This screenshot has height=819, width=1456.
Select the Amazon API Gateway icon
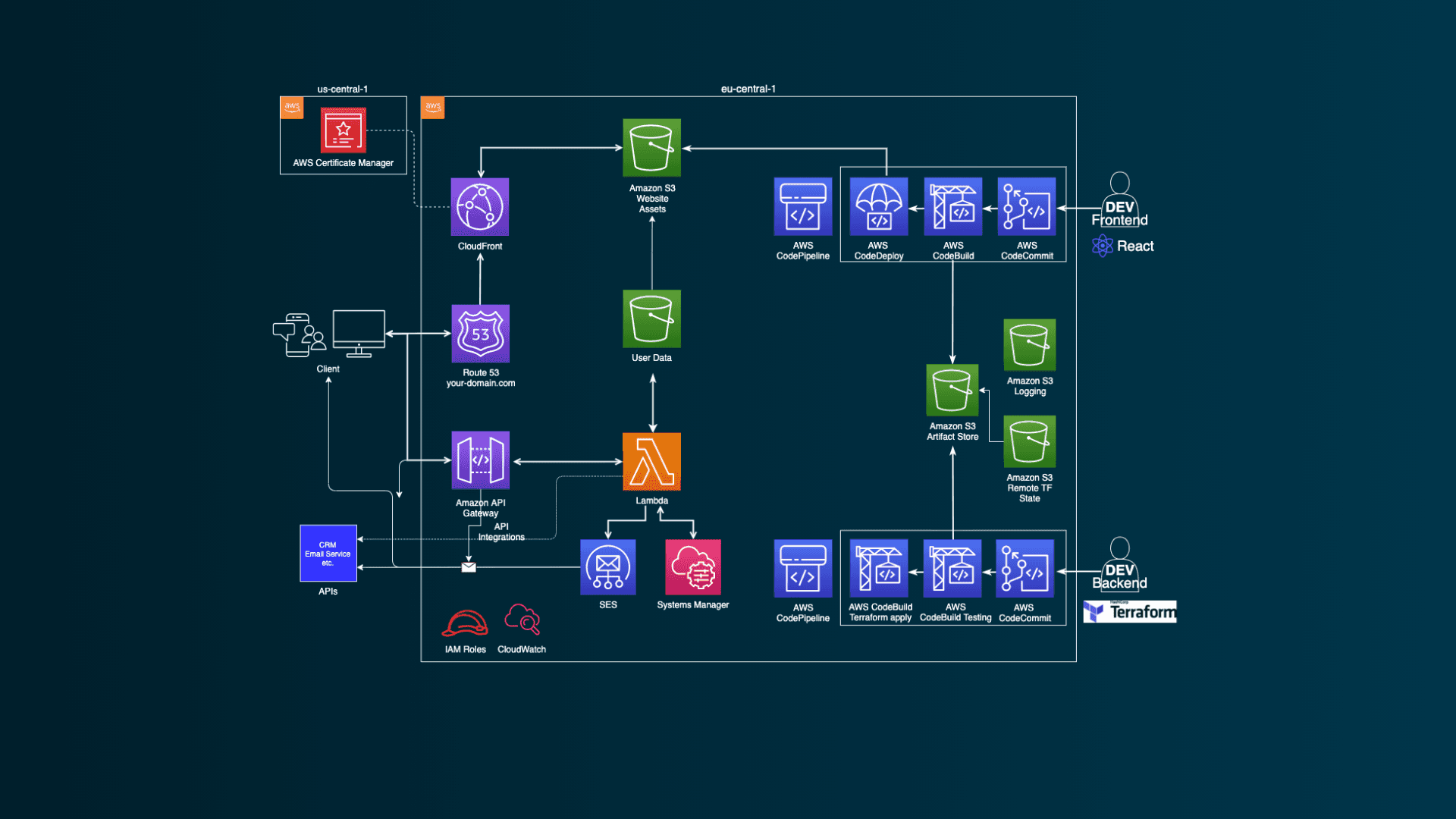(480, 460)
